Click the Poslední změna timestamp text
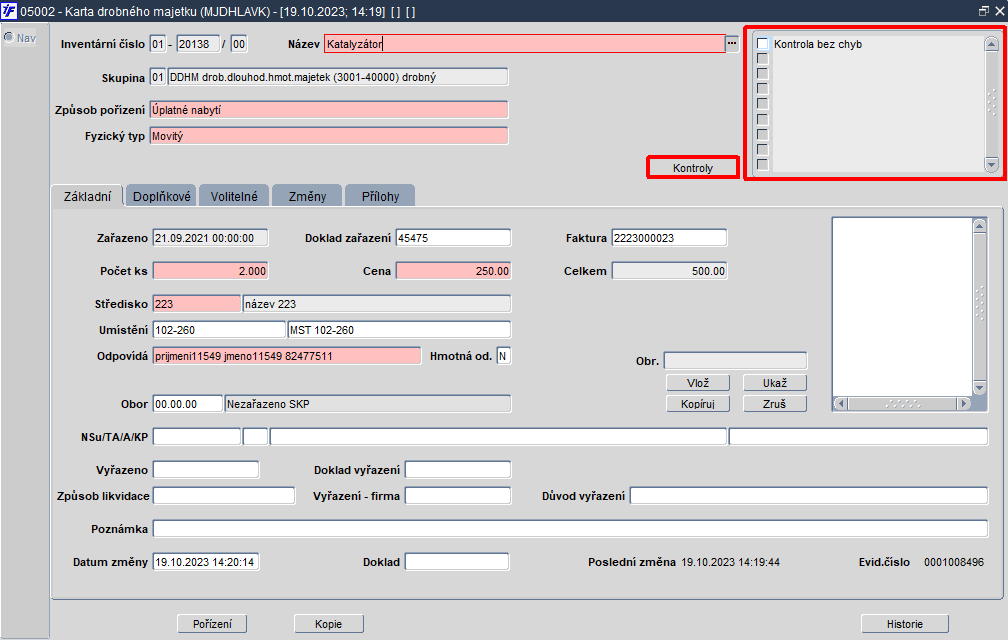Image resolution: width=1008 pixels, height=640 pixels. point(730,562)
